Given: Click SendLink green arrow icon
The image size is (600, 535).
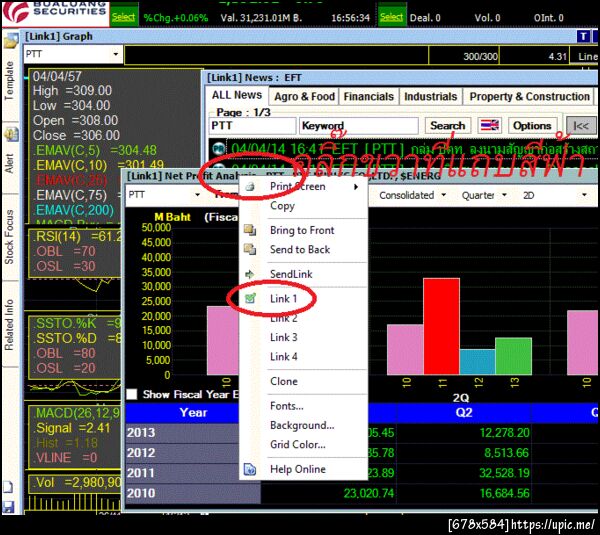Looking at the screenshot, I should [249, 274].
